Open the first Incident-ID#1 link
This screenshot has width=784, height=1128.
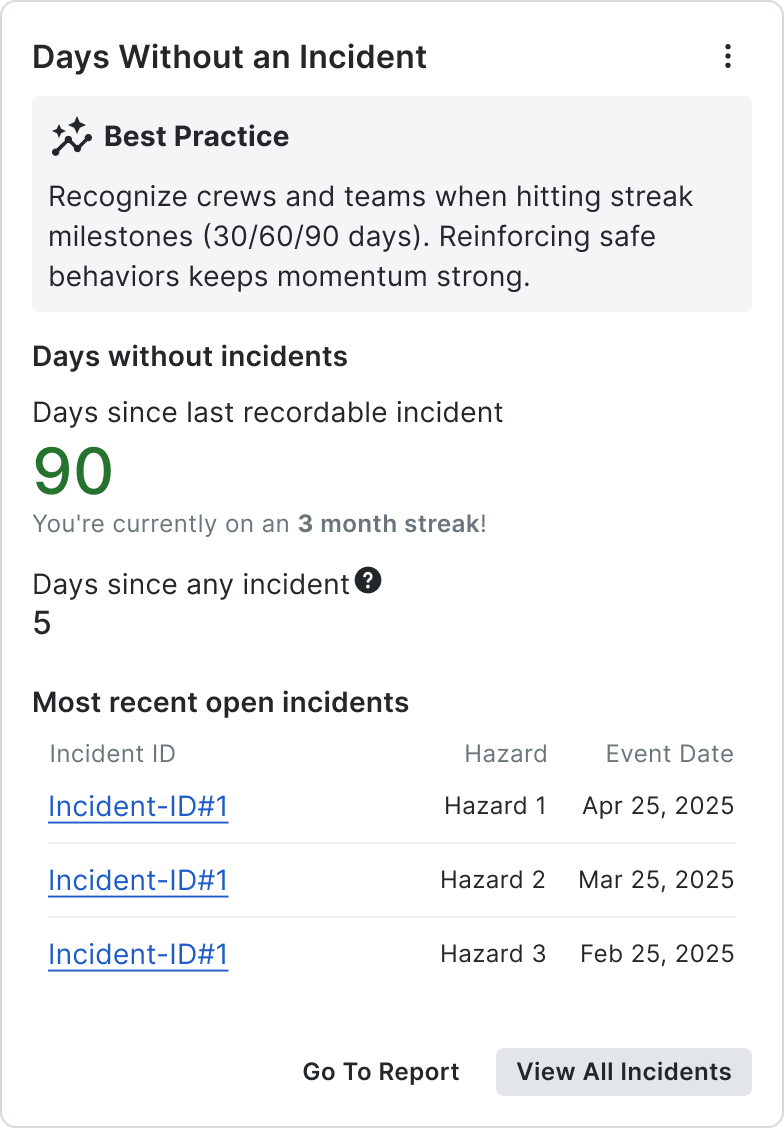click(137, 806)
